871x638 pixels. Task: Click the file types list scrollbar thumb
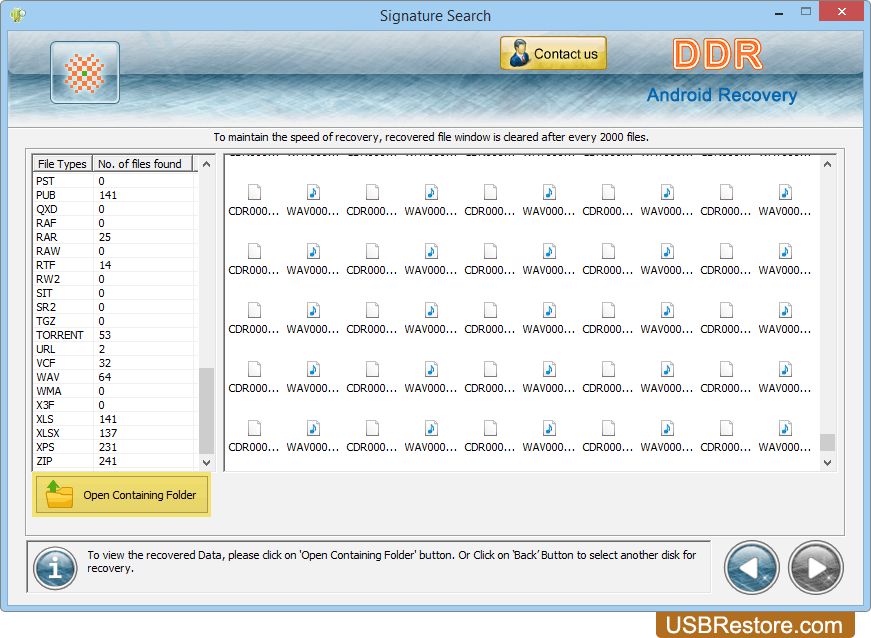pyautogui.click(x=206, y=410)
